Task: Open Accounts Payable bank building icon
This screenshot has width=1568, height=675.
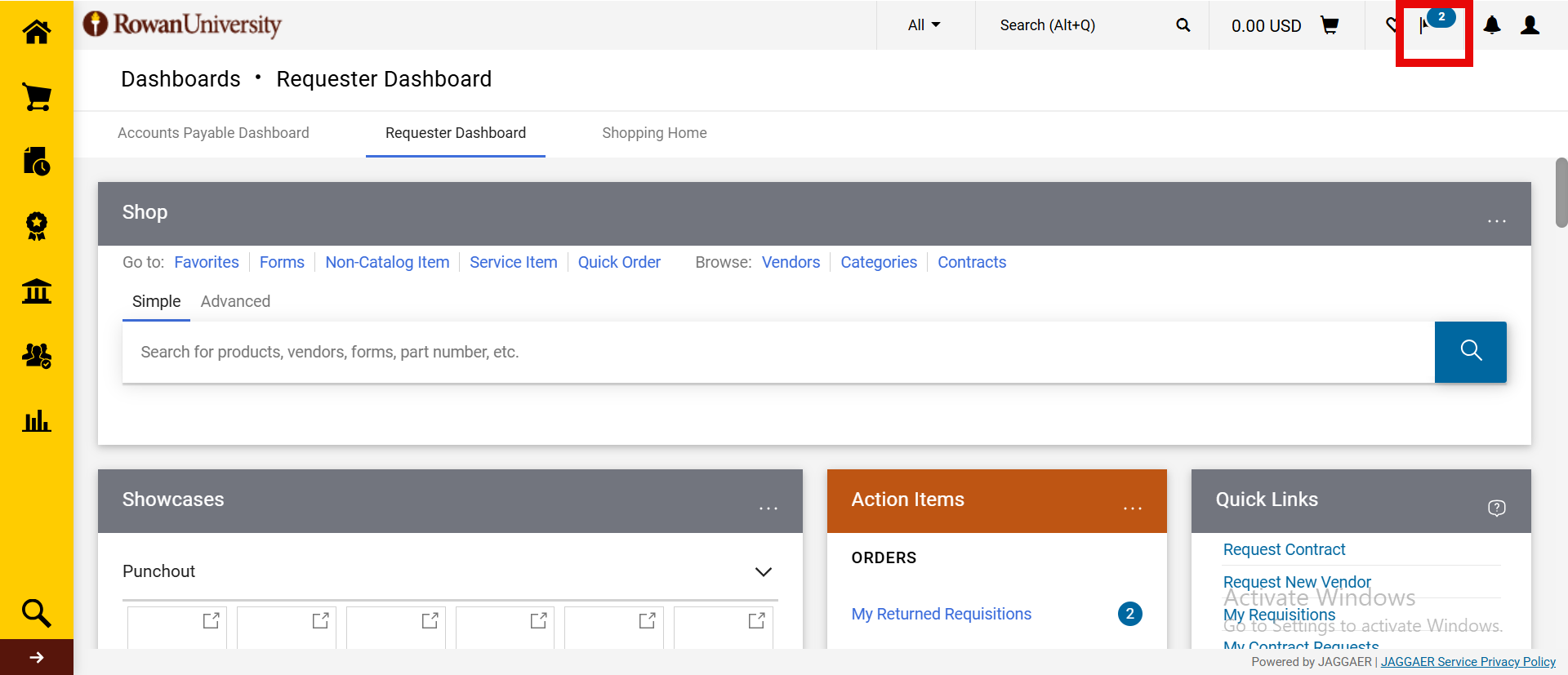Action: (37, 291)
